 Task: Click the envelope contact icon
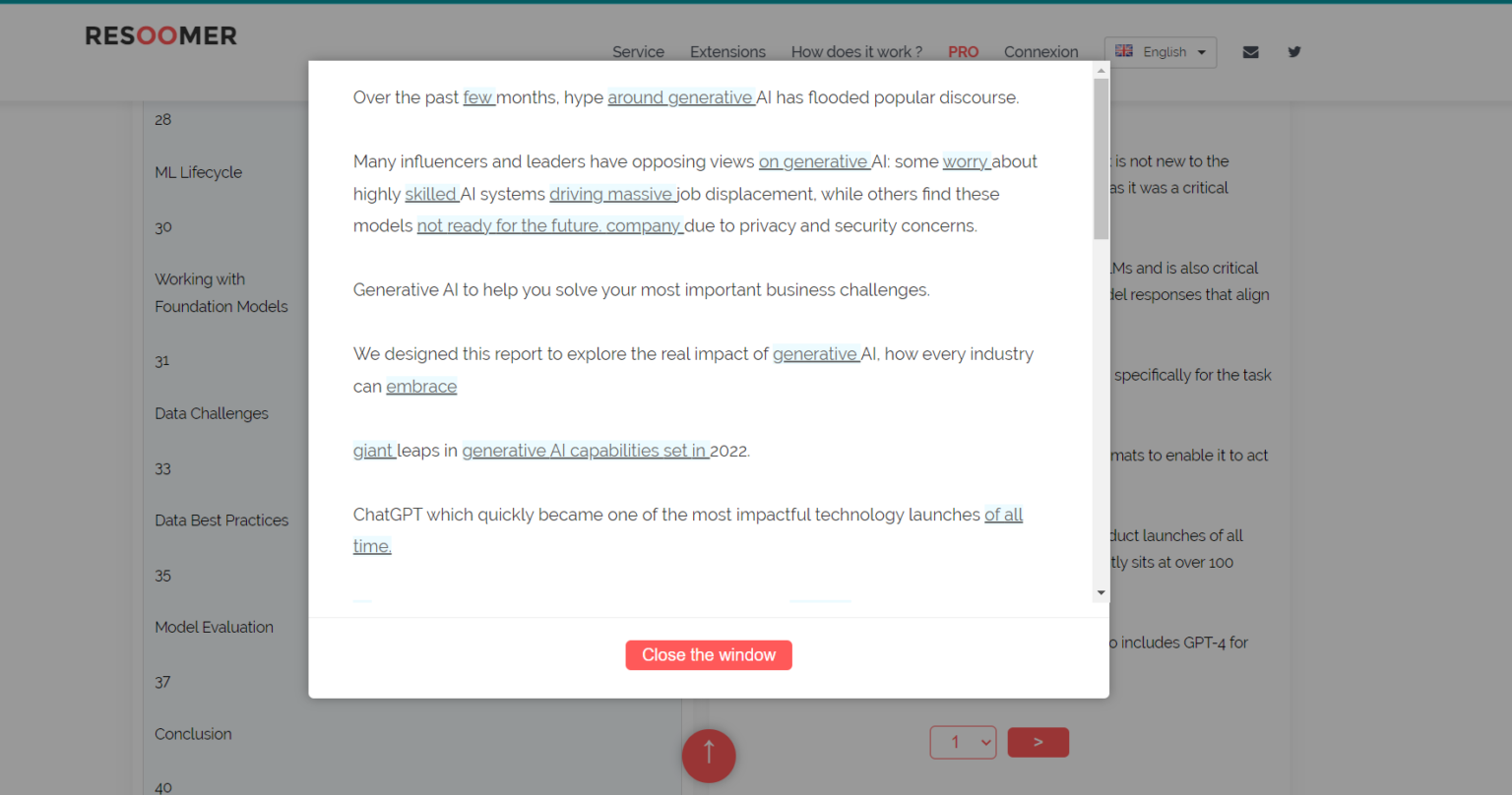tap(1250, 52)
